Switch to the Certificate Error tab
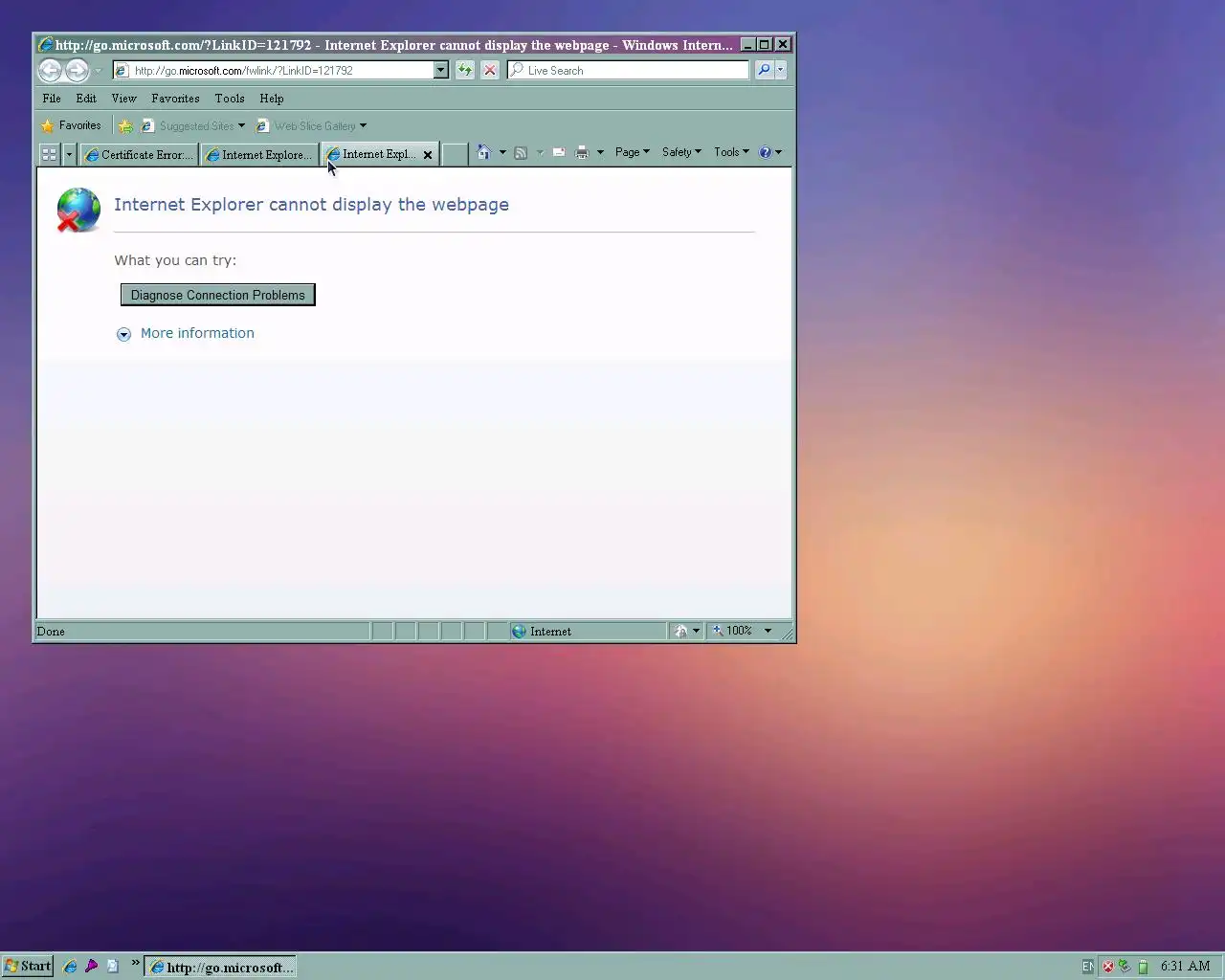Image resolution: width=1225 pixels, height=980 pixels. tap(140, 154)
